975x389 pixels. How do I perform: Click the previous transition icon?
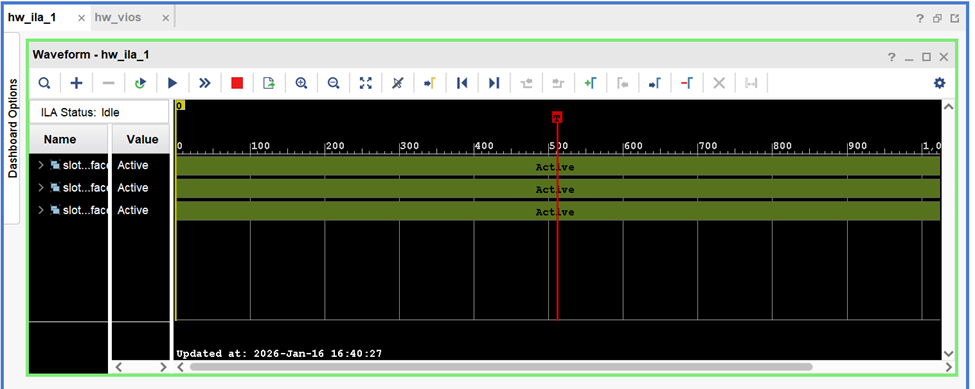pos(526,83)
